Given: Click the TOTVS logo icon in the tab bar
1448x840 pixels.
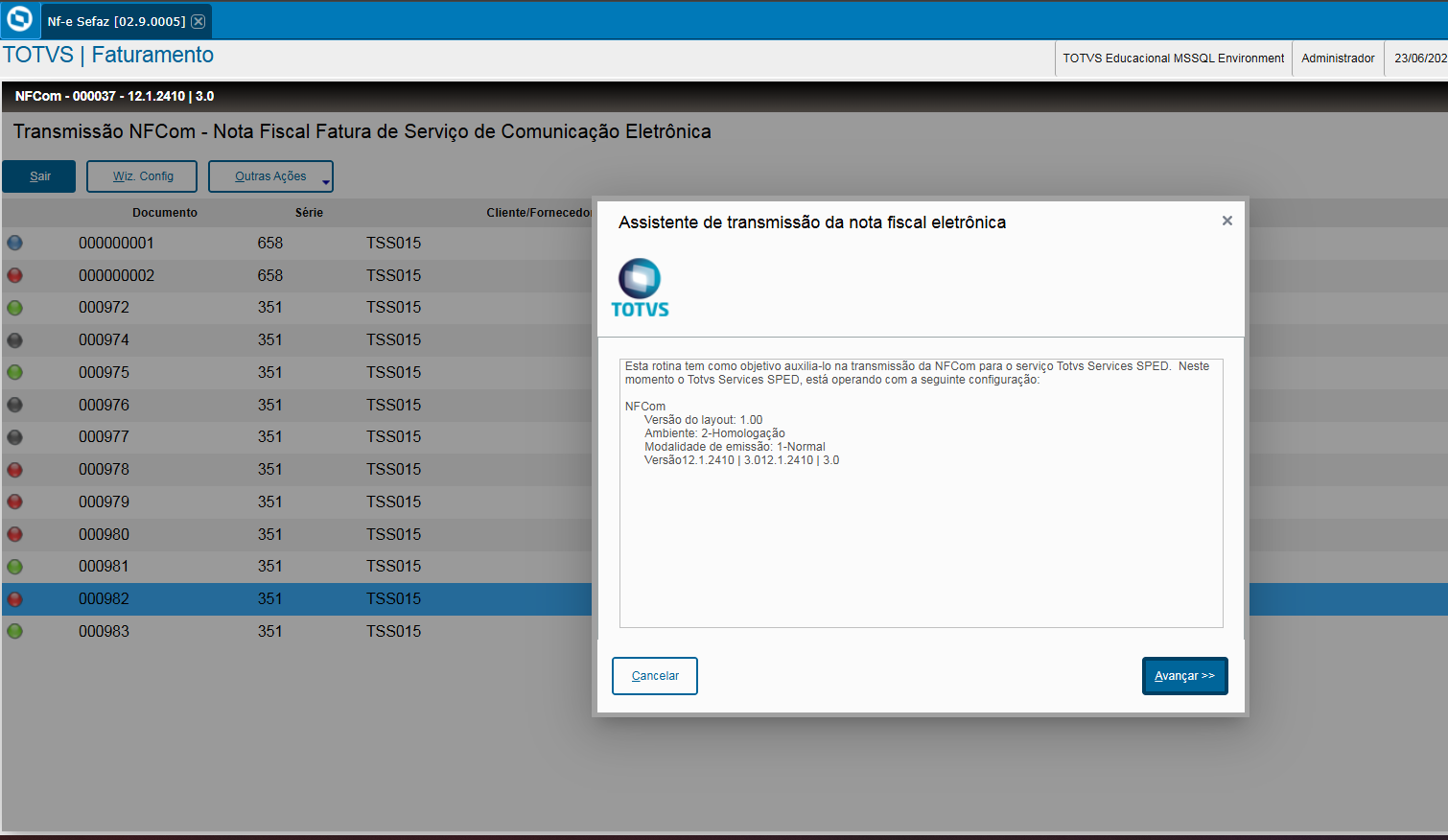Looking at the screenshot, I should tap(20, 19).
